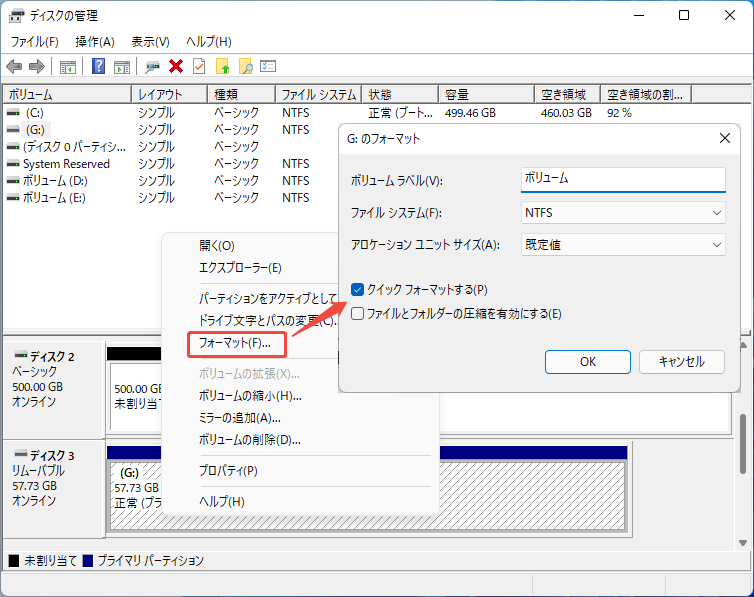Screen dimensions: 754x597
Task: Select ボリュームの縮小(H)... menu entry
Action: coord(250,396)
